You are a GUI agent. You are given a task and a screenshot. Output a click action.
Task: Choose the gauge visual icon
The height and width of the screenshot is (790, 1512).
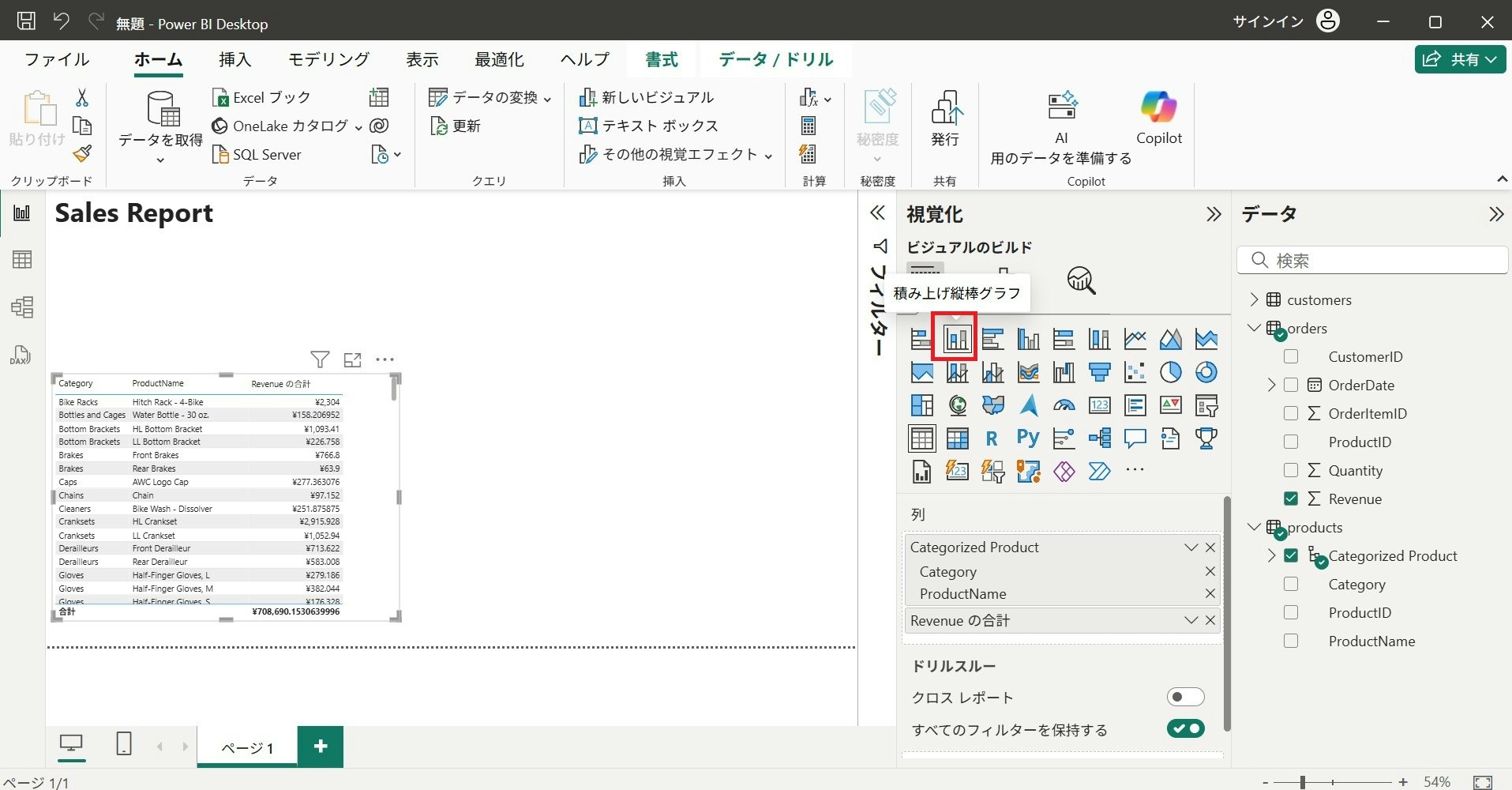1064,405
